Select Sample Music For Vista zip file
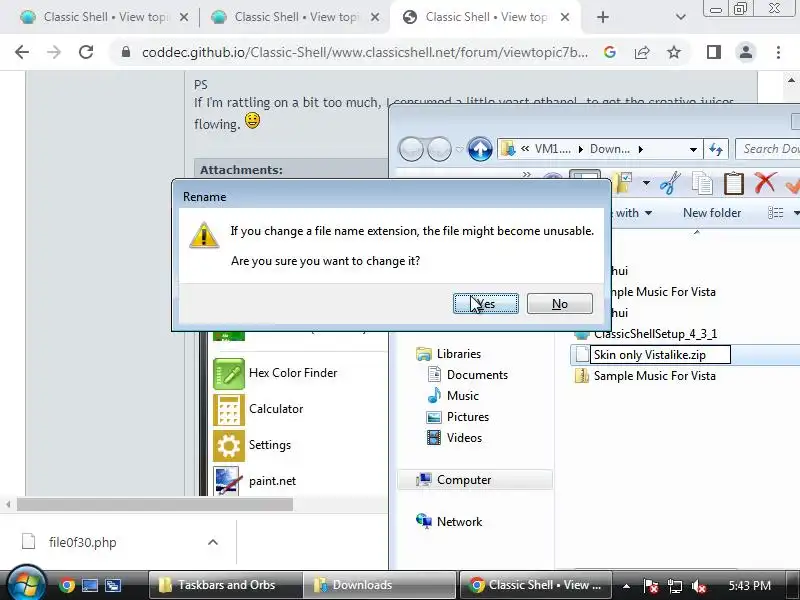The height and width of the screenshot is (600, 800). click(x=655, y=376)
